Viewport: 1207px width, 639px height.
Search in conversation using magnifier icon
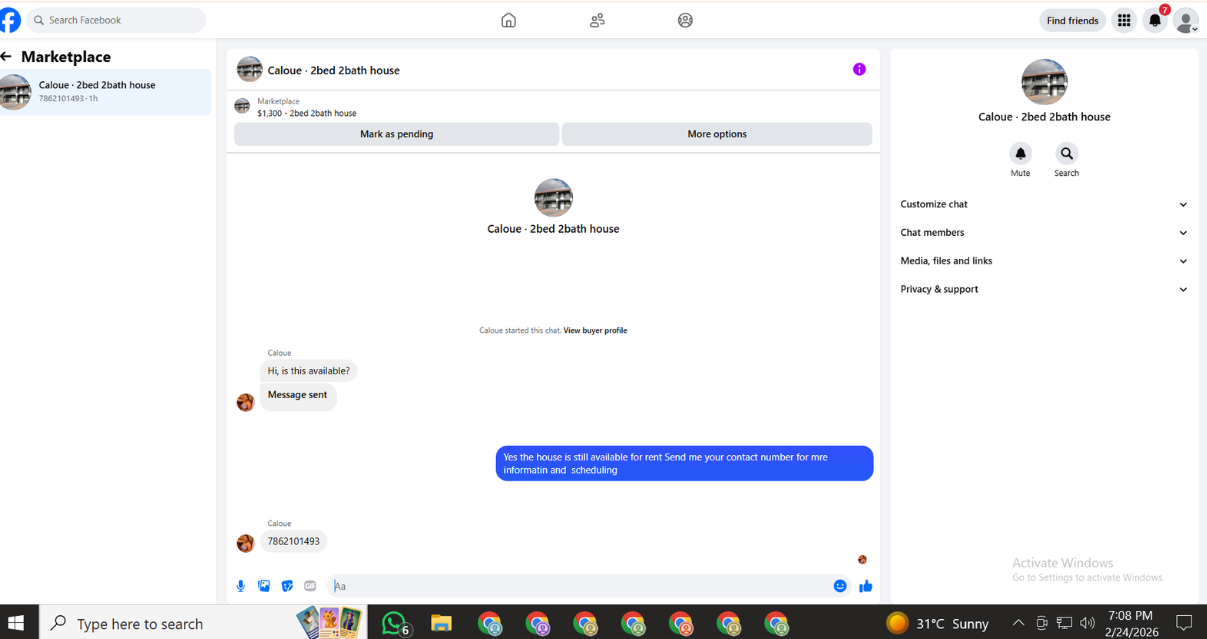point(1067,154)
